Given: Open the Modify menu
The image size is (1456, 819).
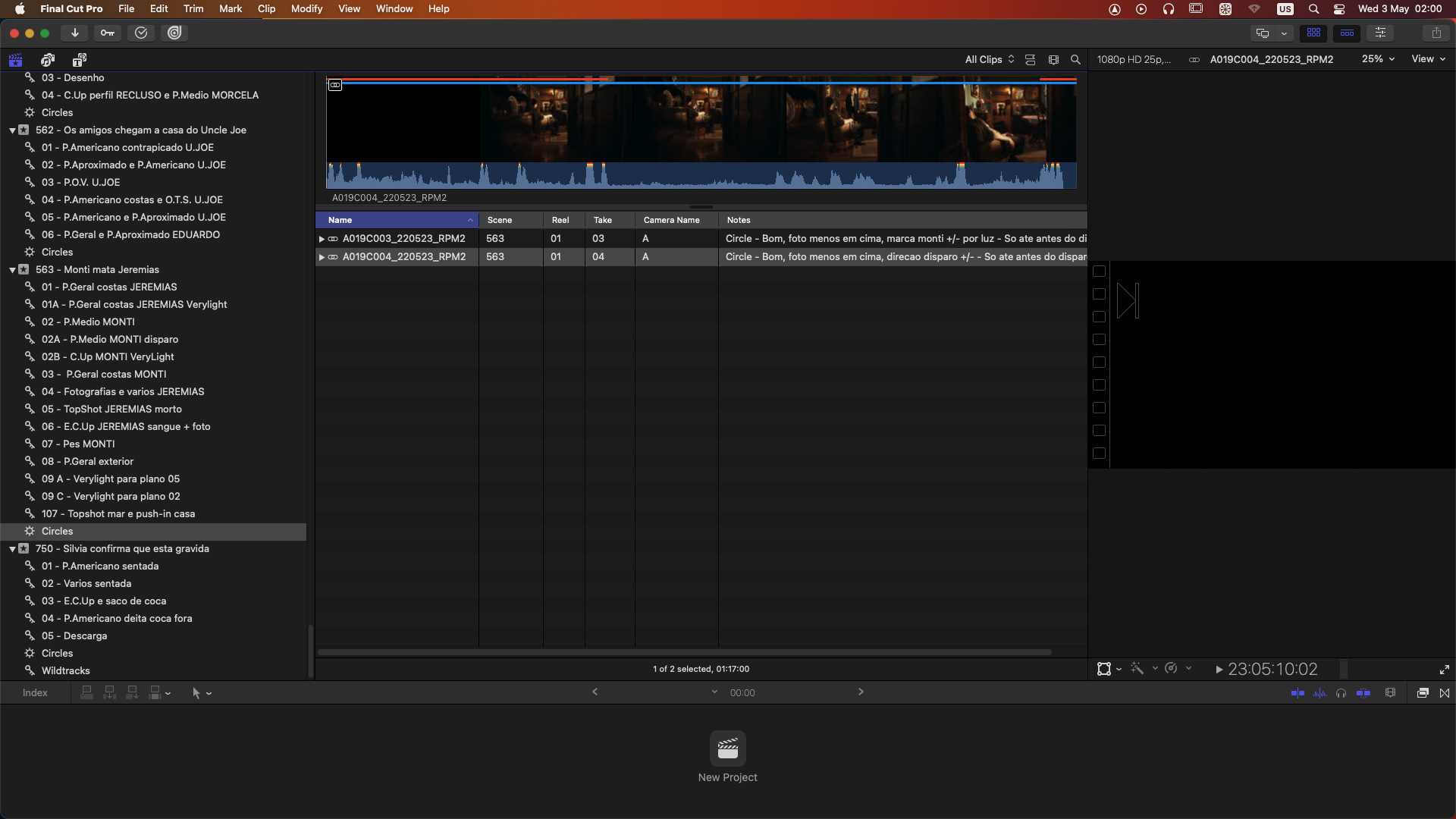Looking at the screenshot, I should point(306,8).
